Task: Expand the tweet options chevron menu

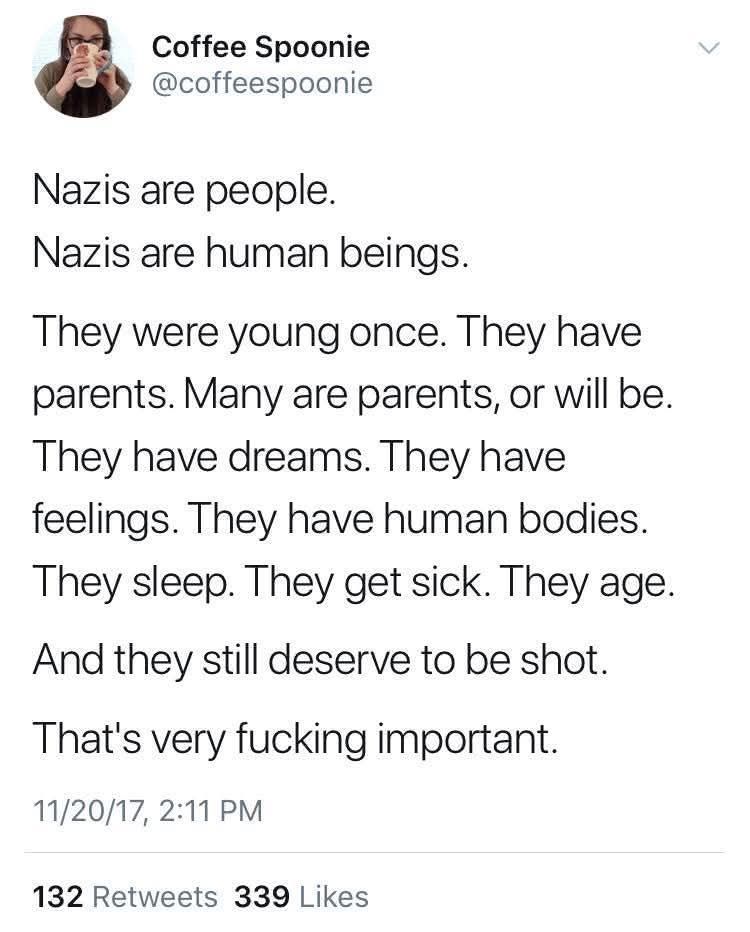Action: [708, 48]
